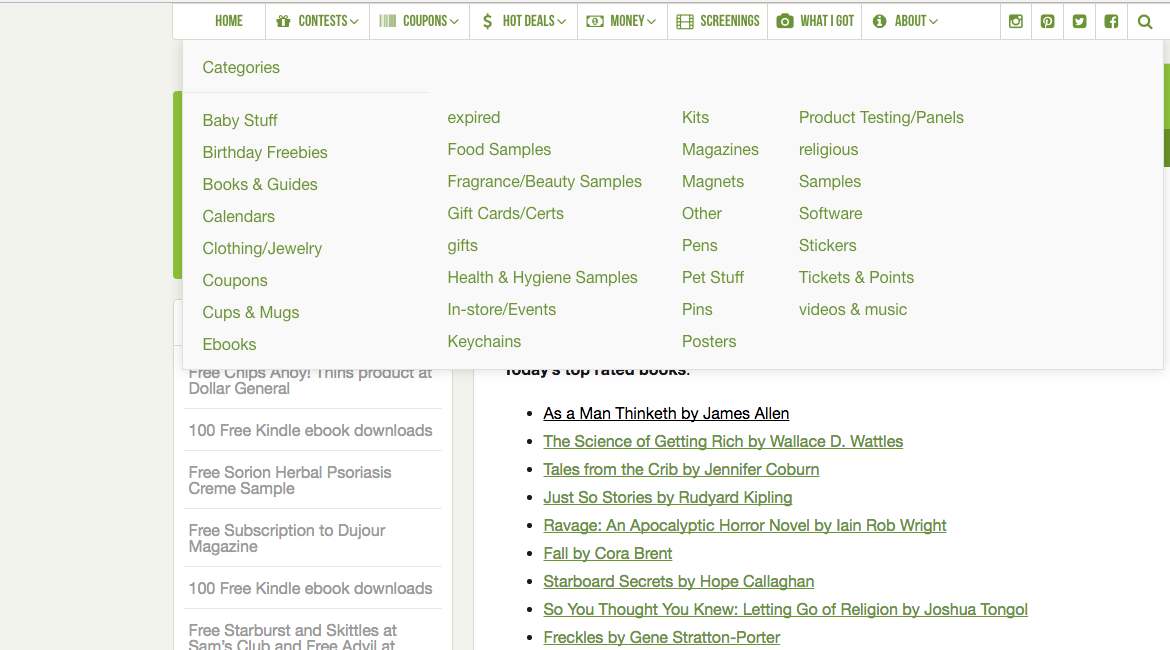
Task: Expand the About dropdown arrow
Action: [933, 22]
